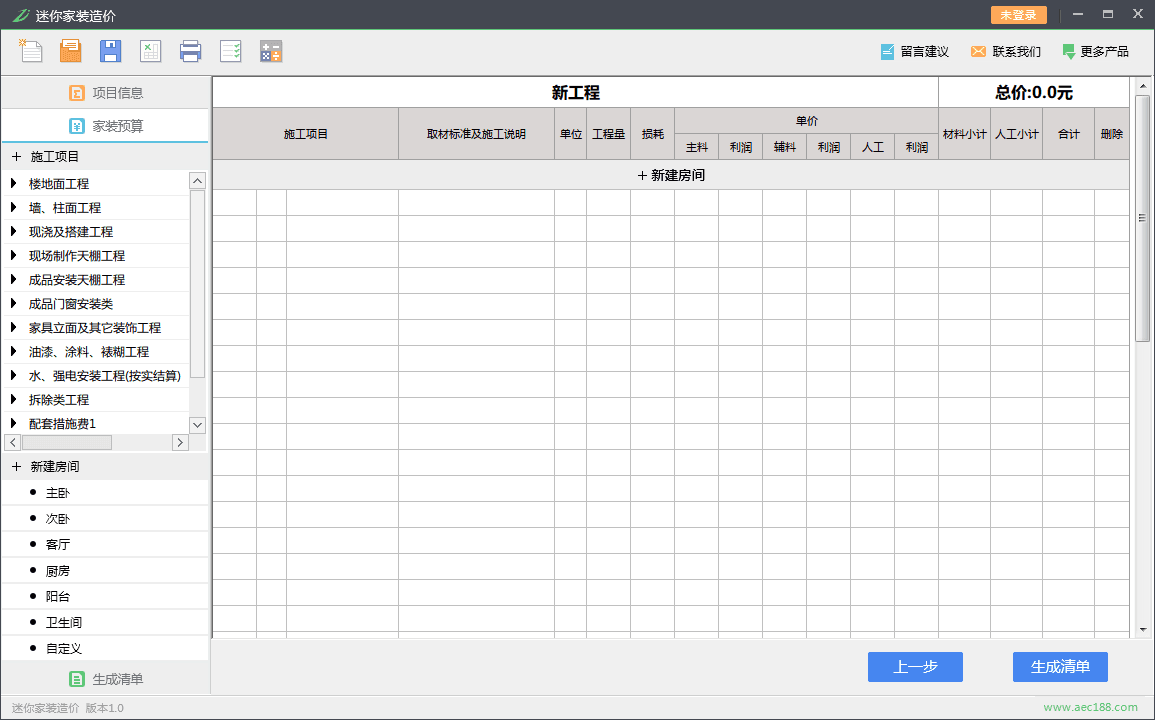Click the blue 生成清单 button
Screen dimensions: 1155x720
click(x=1060, y=667)
